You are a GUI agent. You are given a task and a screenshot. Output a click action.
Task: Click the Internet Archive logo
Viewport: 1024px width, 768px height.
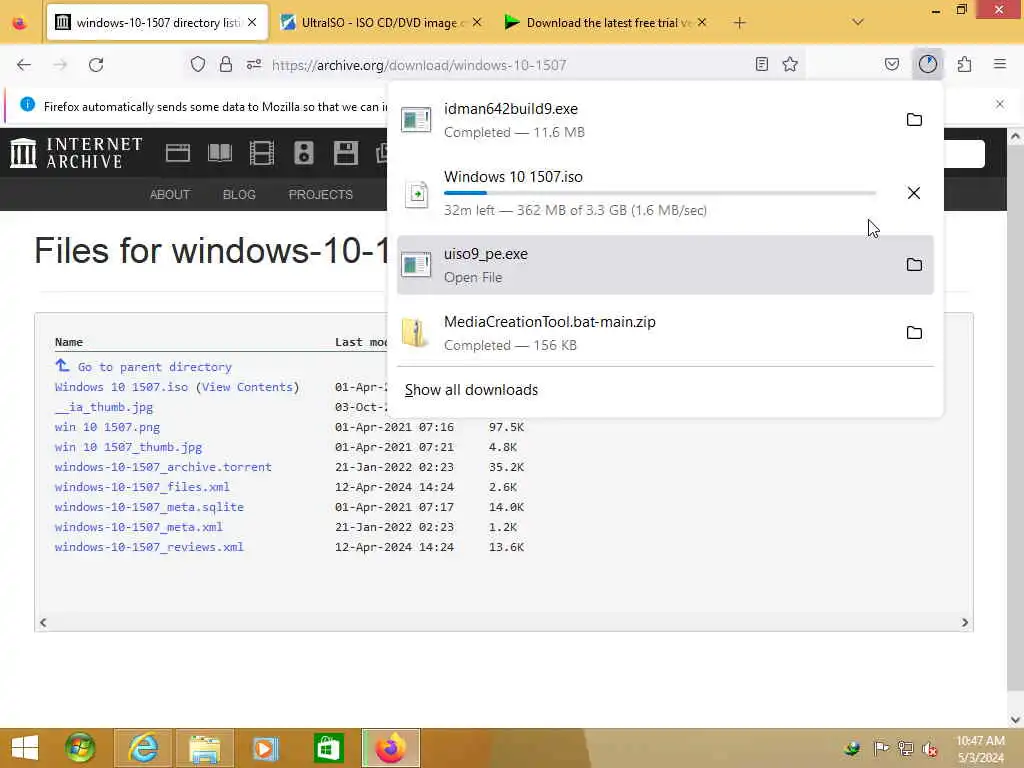coord(76,153)
